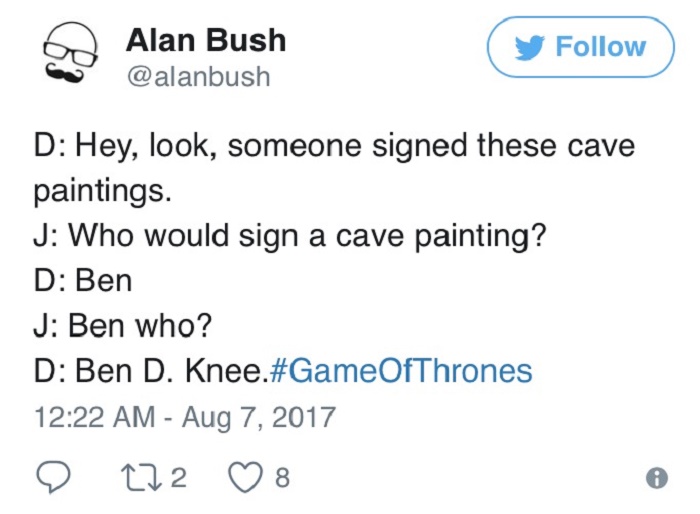Open the info icon at bottom right

coord(656,479)
